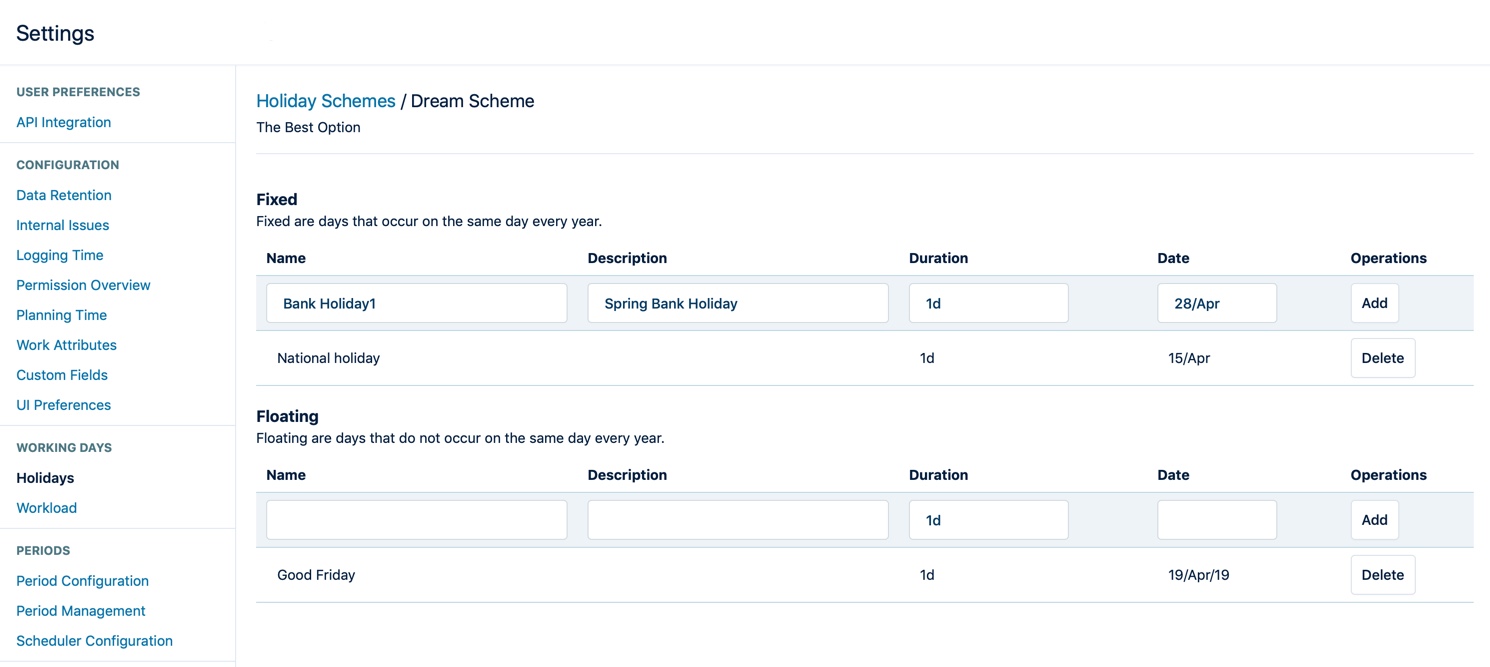Open Scheduler Configuration

coord(94,641)
